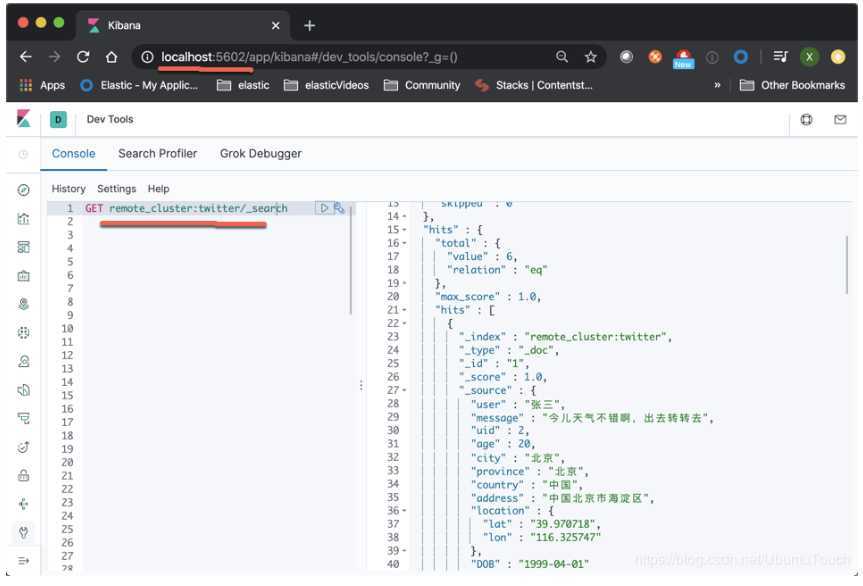This screenshot has width=863, height=586.
Task: Open the Dashboard app in sidebar
Action: (x=24, y=247)
